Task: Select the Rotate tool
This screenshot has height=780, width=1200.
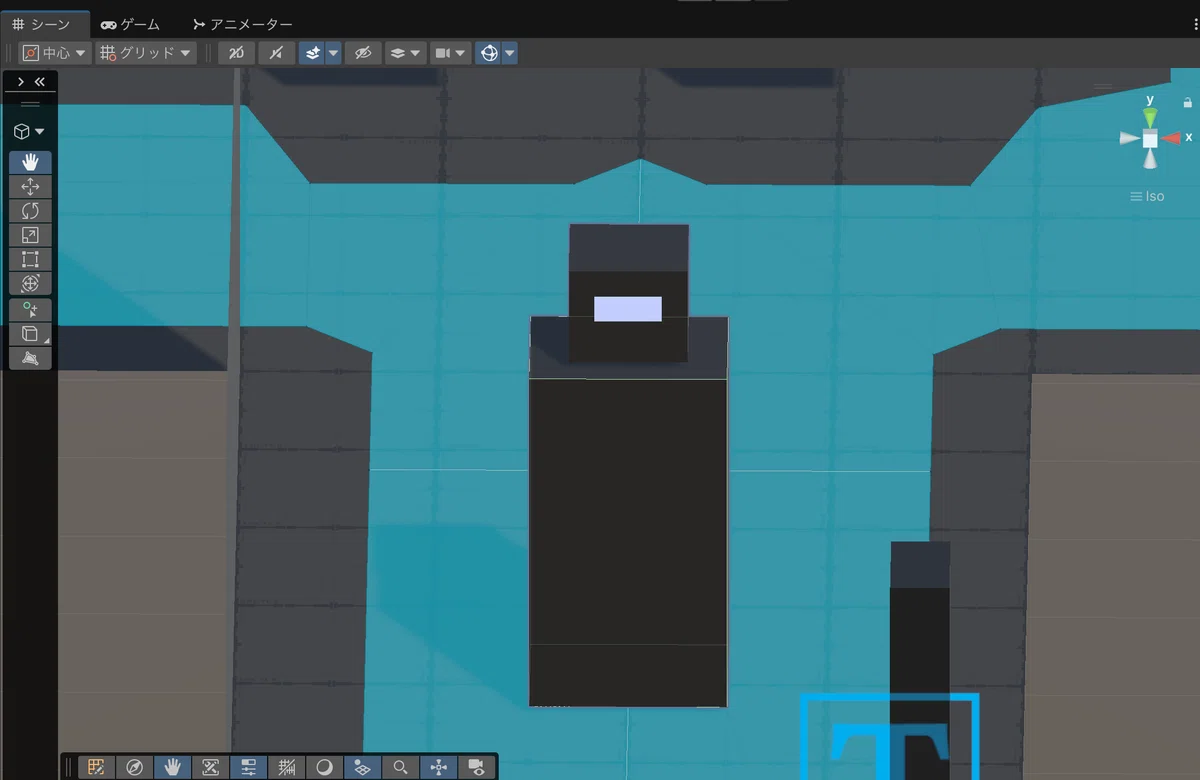Action: pos(30,210)
